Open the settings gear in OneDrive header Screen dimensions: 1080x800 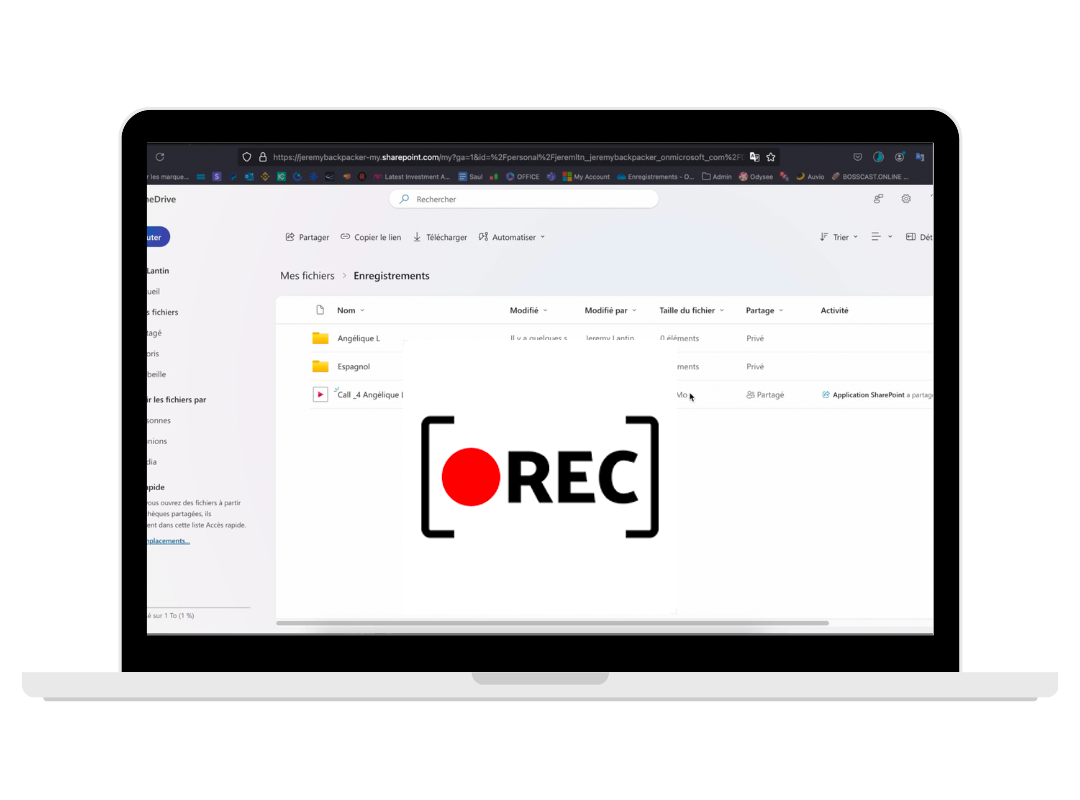pyautogui.click(x=906, y=199)
